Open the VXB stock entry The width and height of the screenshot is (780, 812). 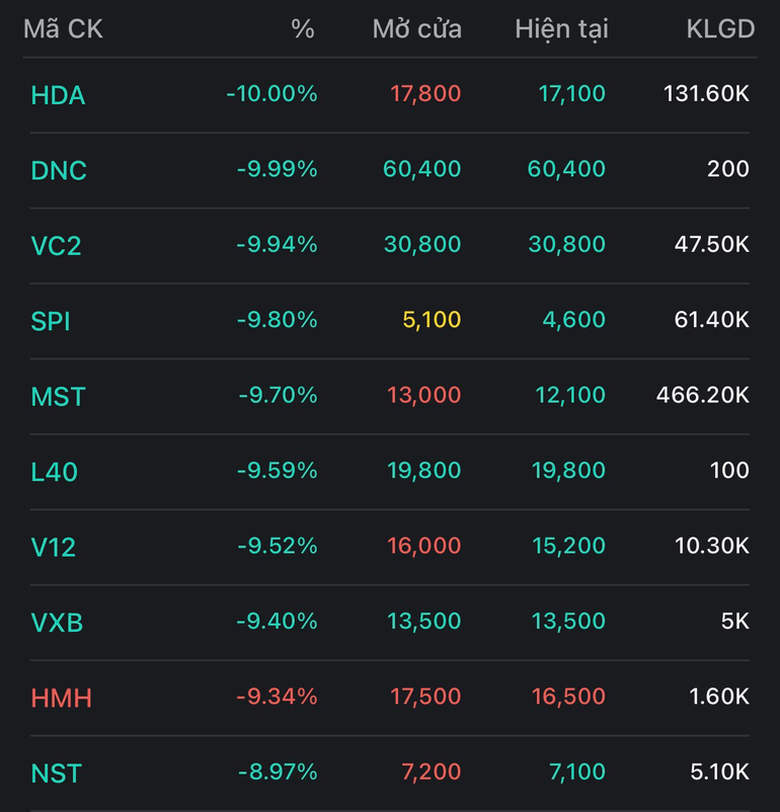click(x=57, y=622)
